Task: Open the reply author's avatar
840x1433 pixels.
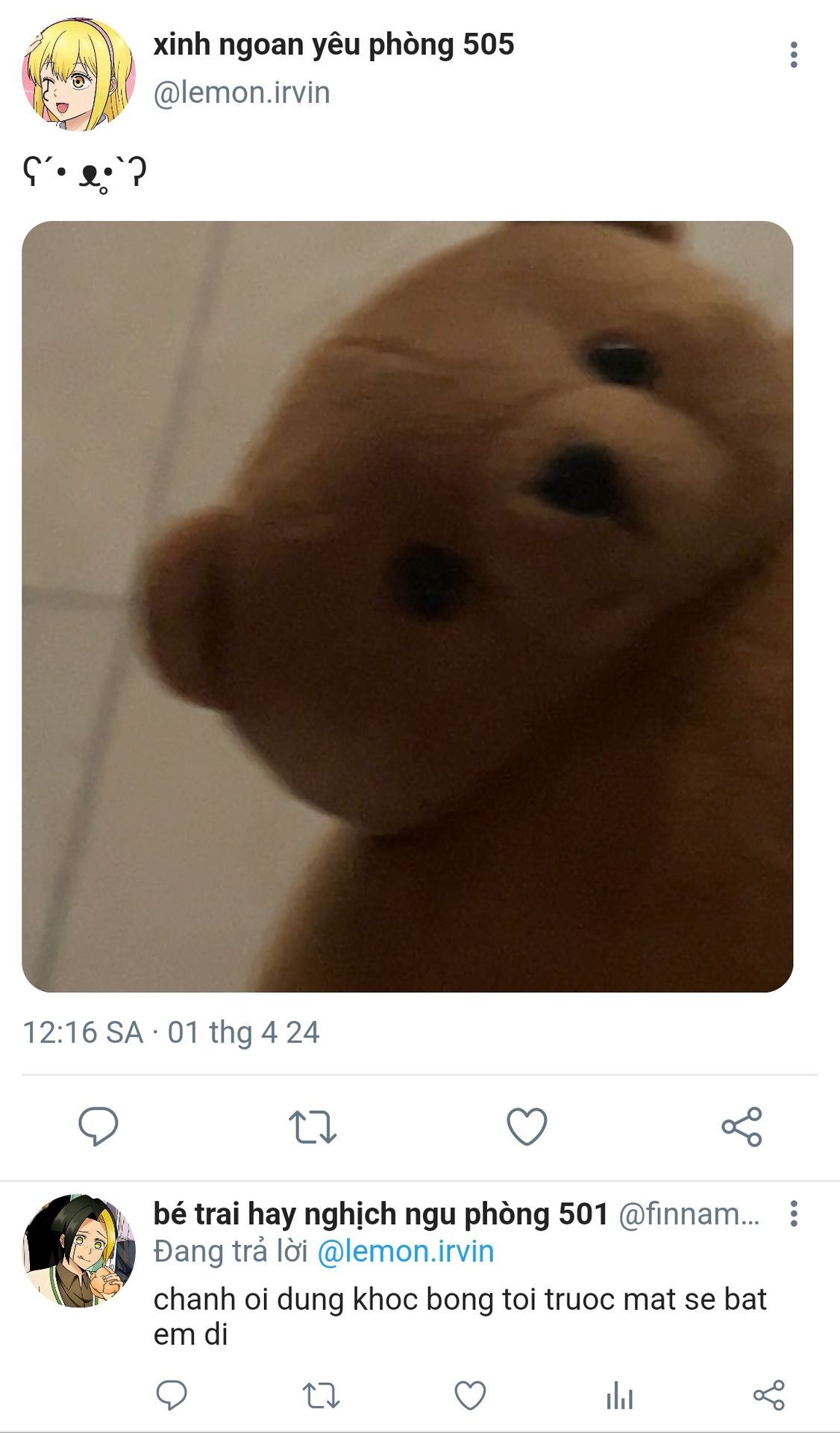Action: (x=78, y=1251)
